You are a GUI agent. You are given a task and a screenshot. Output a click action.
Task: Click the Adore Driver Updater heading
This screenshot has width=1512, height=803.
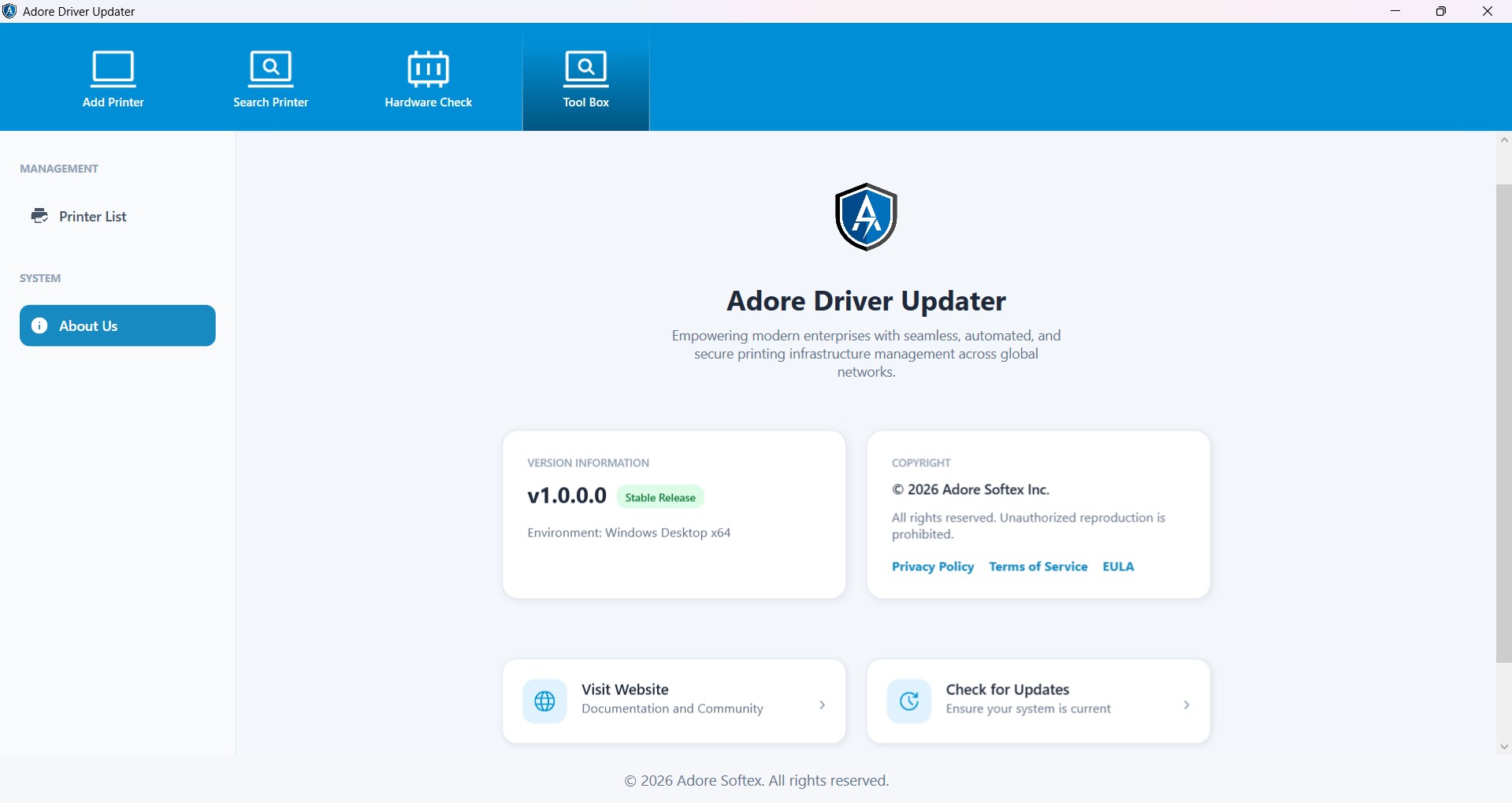click(x=866, y=301)
